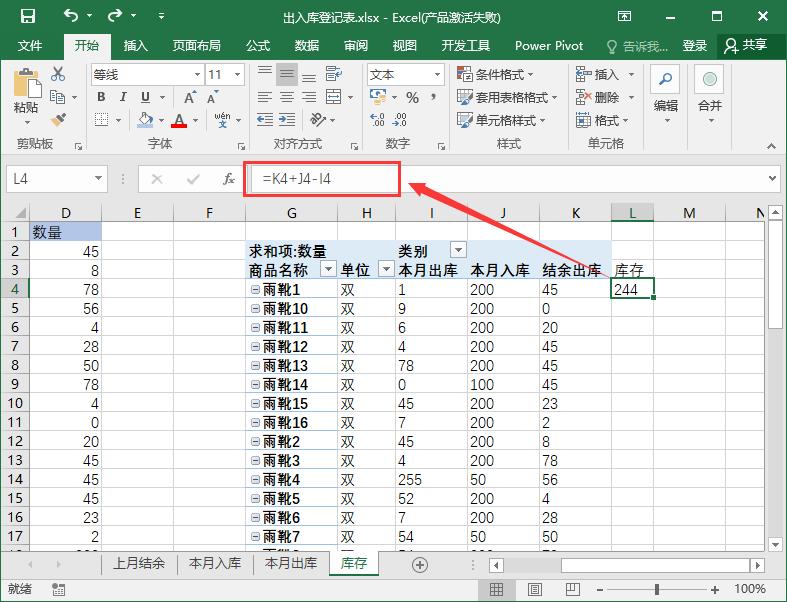Increase the font size
787x602 pixels.
click(189, 97)
